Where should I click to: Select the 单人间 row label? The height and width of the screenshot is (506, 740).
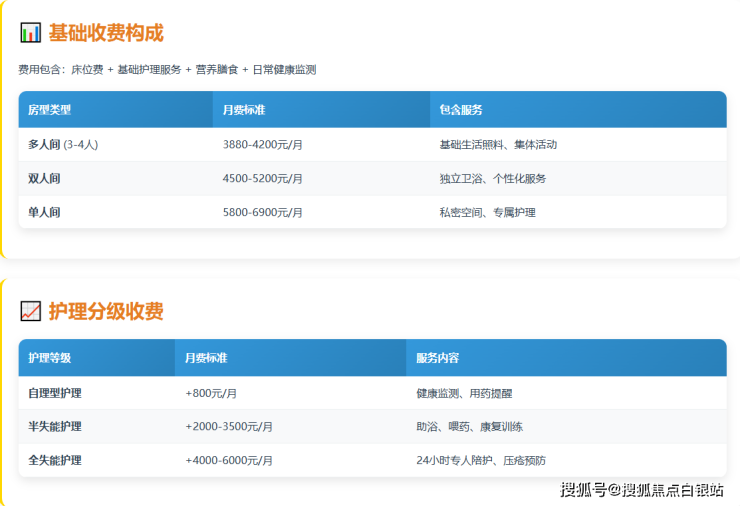pos(45,212)
